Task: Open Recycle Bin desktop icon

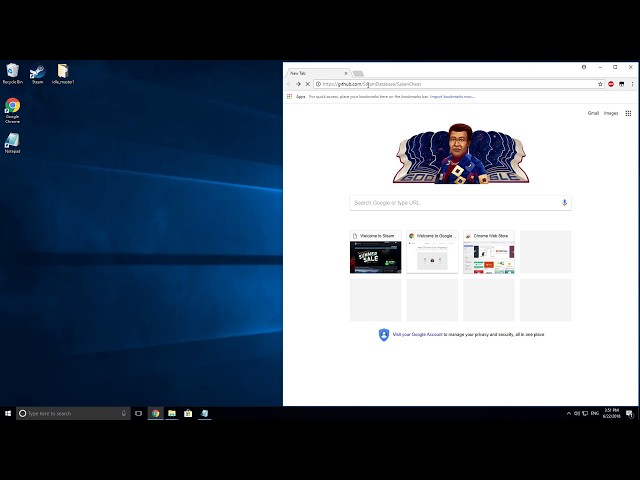Action: (12, 74)
